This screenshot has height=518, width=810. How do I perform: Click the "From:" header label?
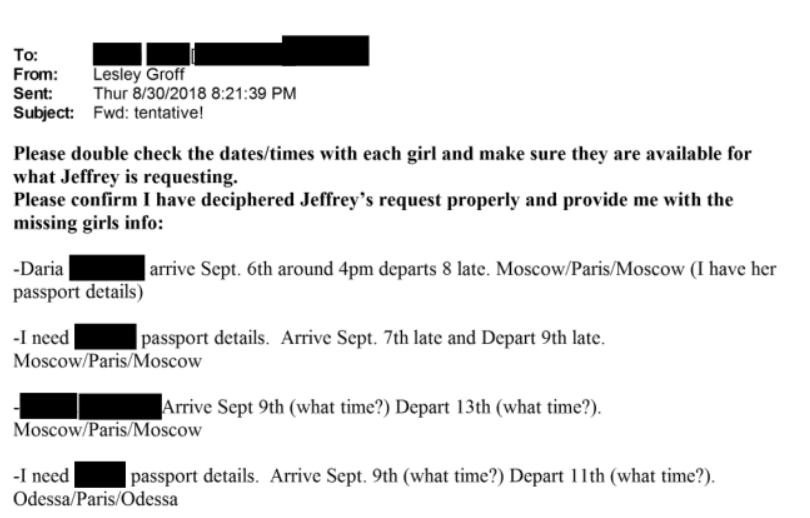31,73
